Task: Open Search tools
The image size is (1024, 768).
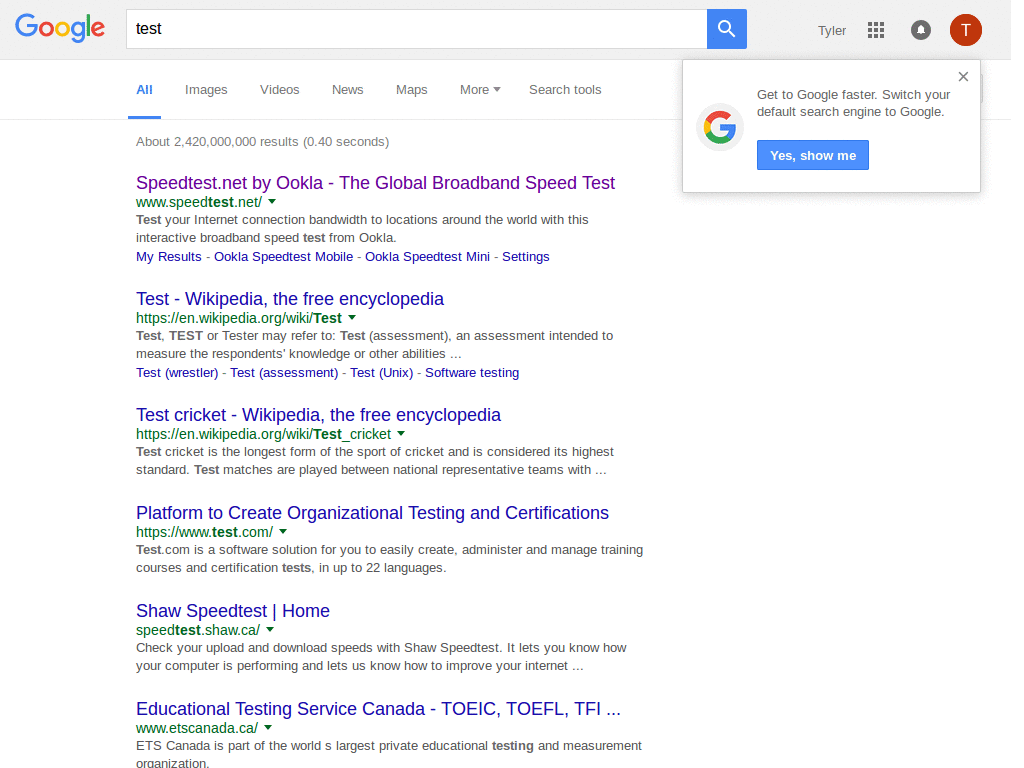Action: pos(565,89)
